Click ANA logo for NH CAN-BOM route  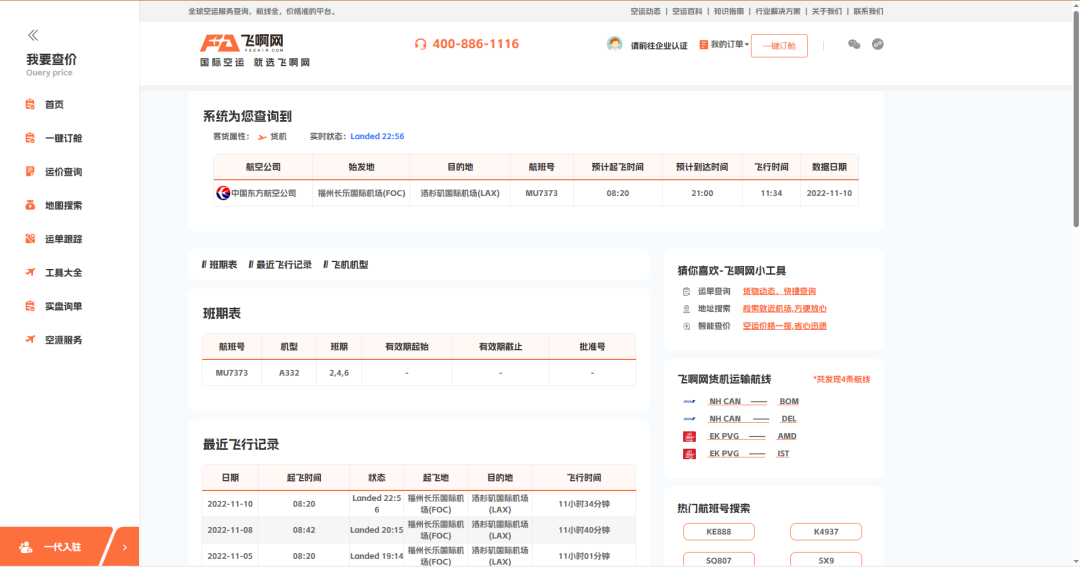[689, 402]
